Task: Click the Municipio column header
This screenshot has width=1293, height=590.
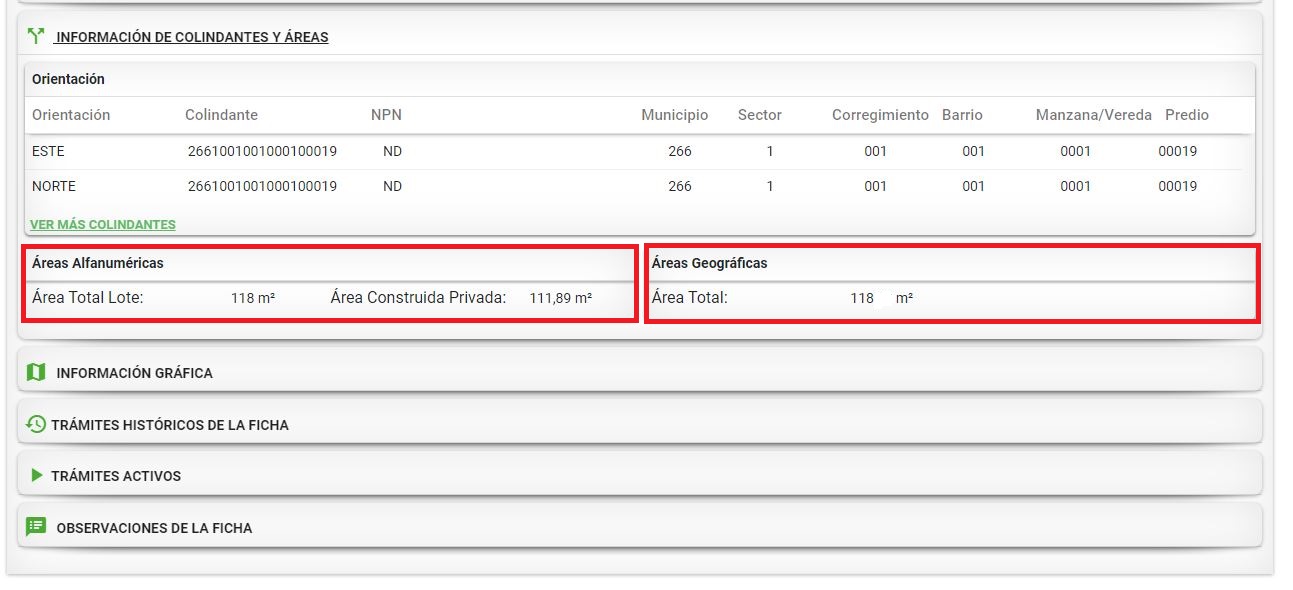Action: 674,115
